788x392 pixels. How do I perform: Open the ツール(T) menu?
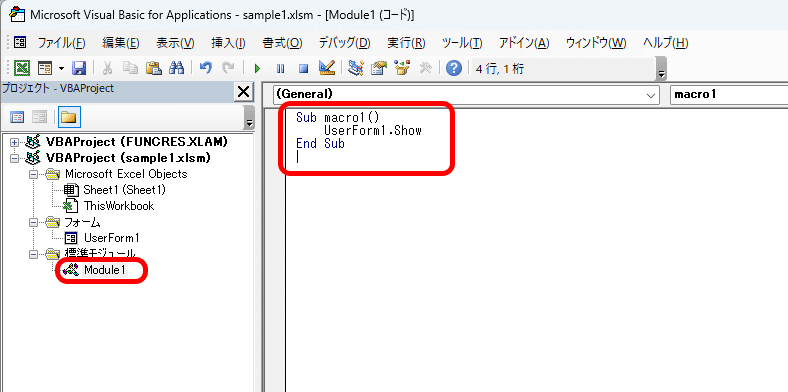pyautogui.click(x=462, y=43)
